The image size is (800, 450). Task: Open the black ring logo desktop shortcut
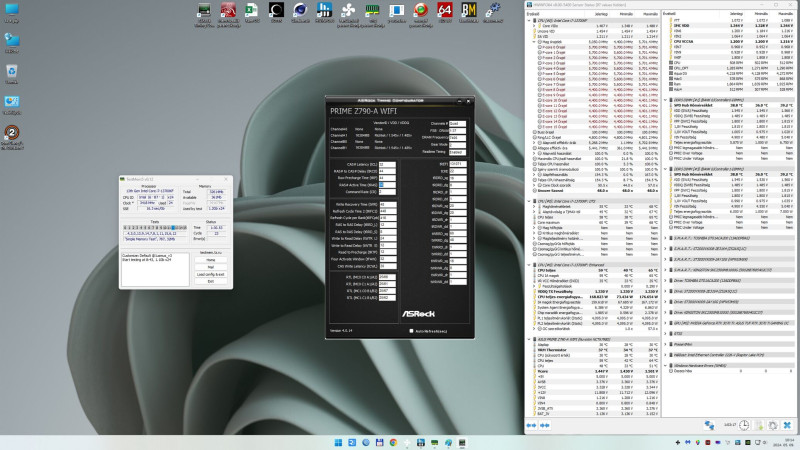click(276, 10)
